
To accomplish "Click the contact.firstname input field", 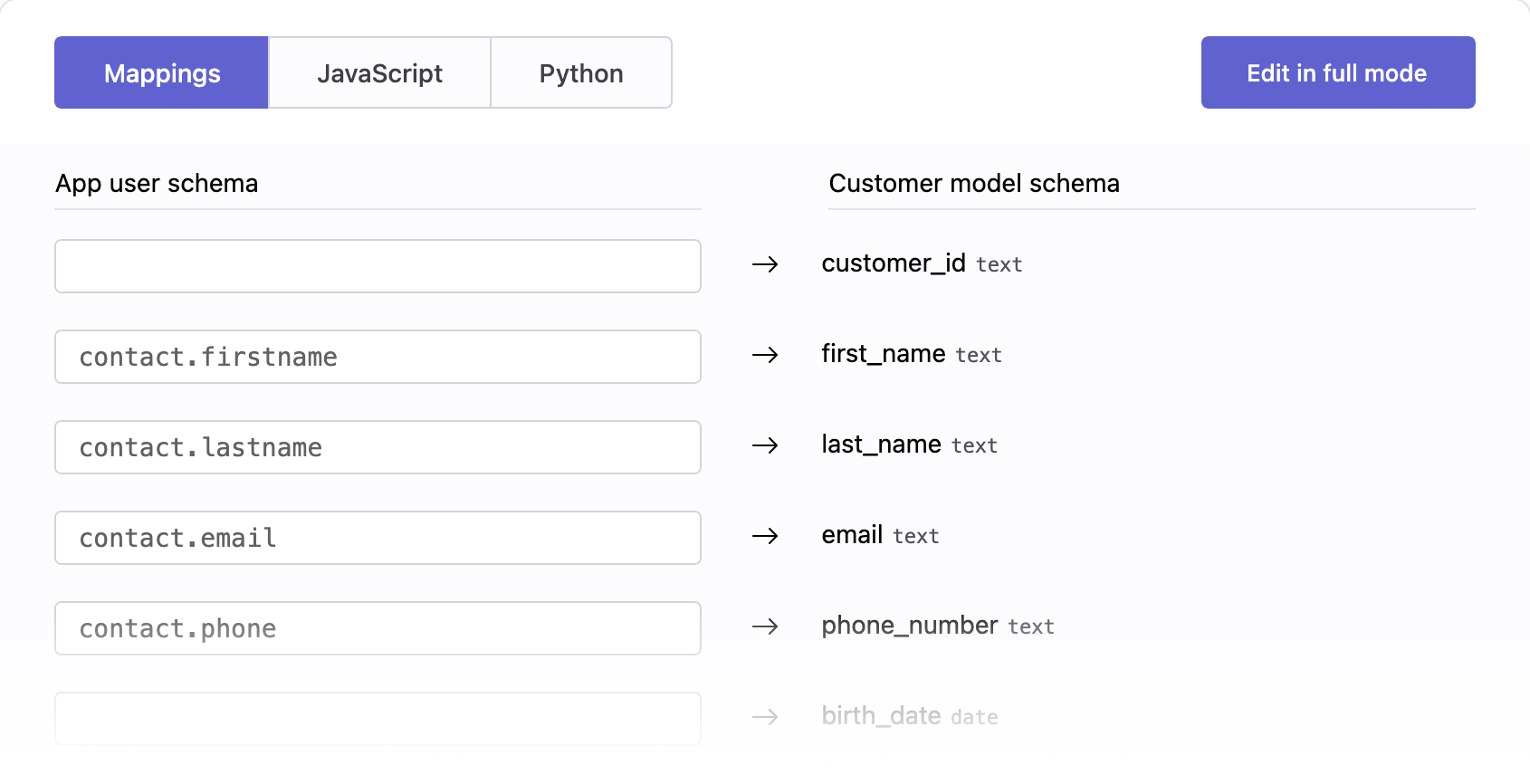I will pyautogui.click(x=378, y=357).
